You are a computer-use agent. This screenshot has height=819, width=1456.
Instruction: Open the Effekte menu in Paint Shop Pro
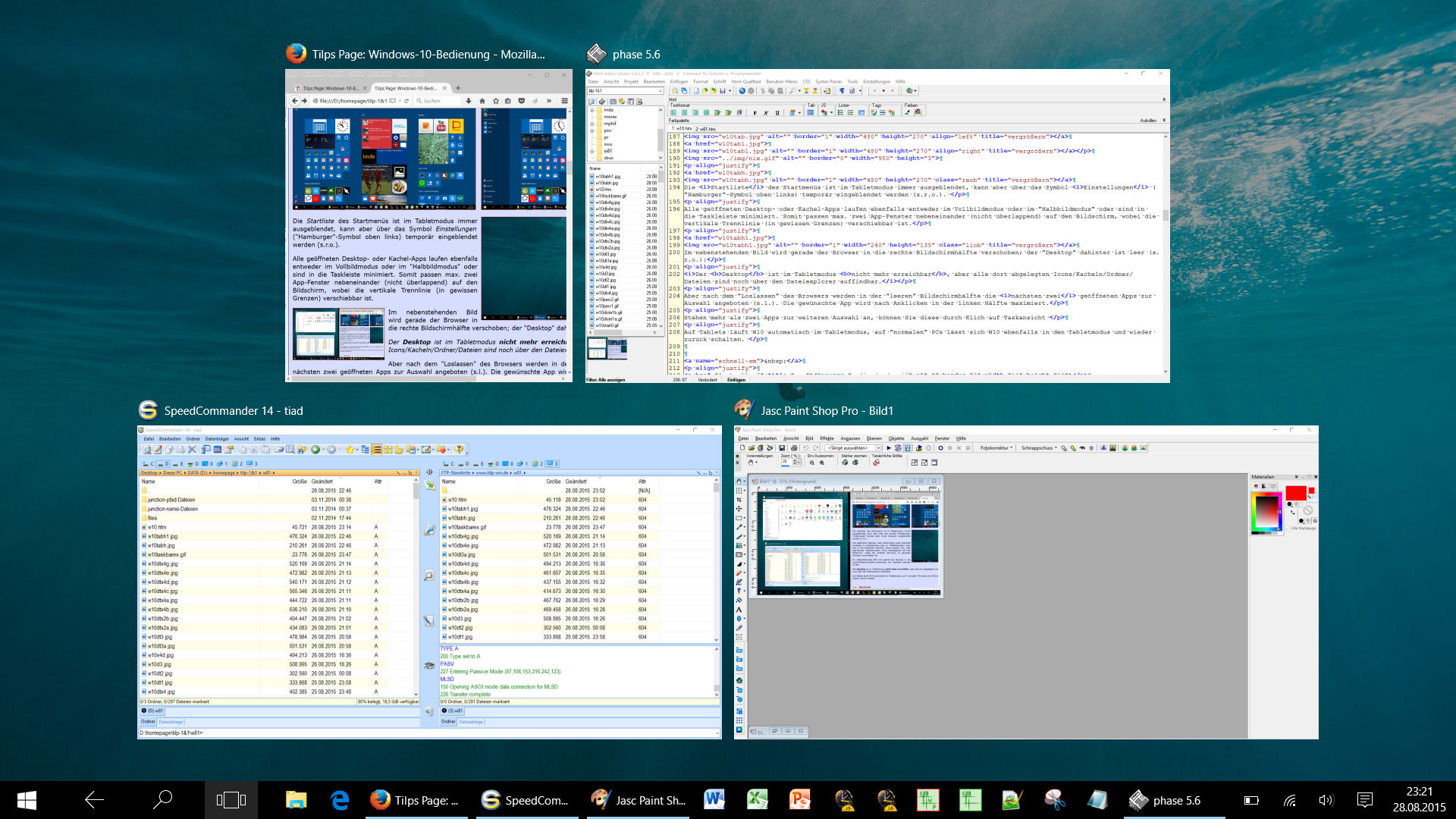point(827,438)
